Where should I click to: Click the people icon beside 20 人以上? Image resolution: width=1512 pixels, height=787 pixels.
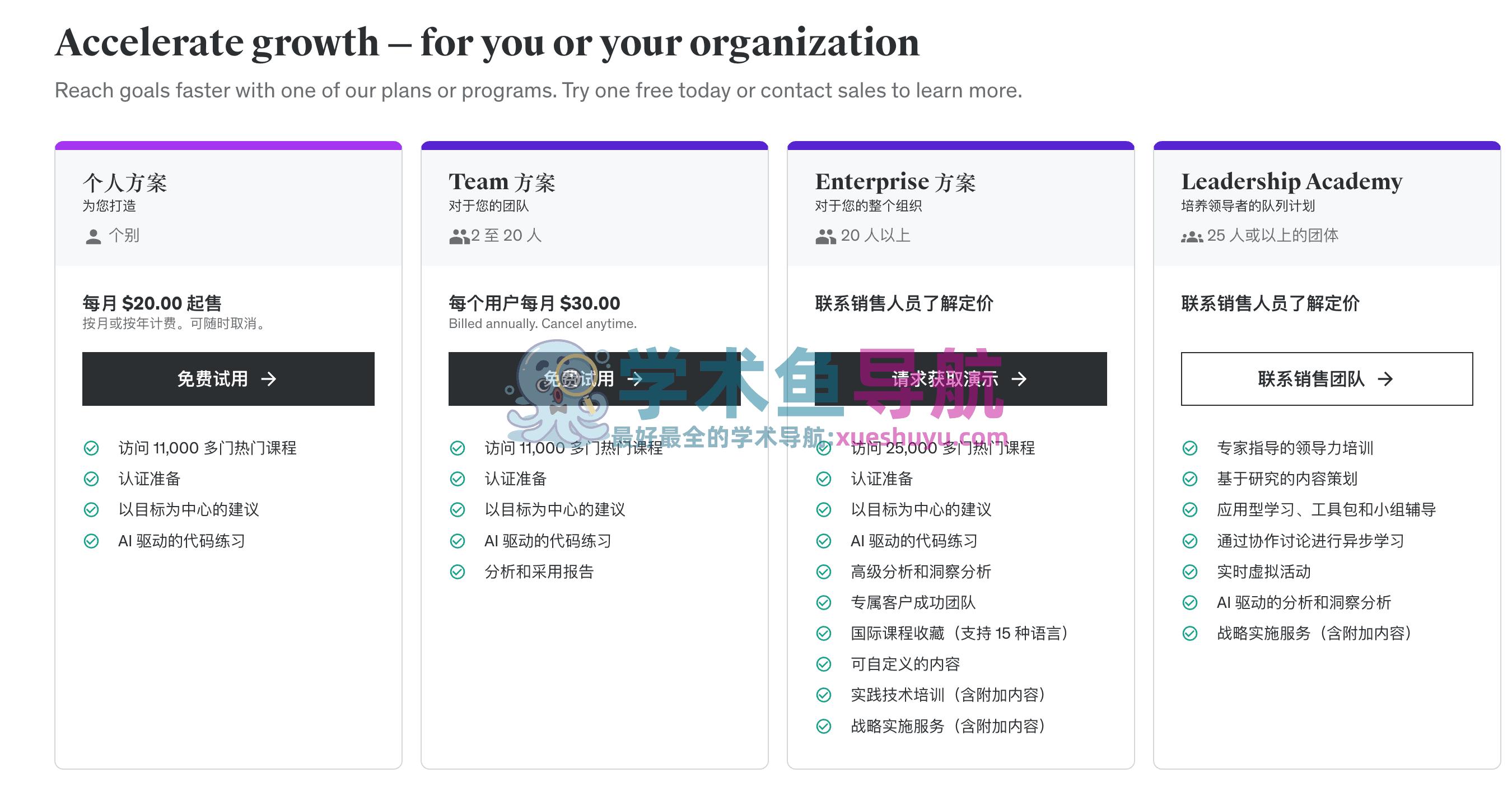pyautogui.click(x=825, y=237)
